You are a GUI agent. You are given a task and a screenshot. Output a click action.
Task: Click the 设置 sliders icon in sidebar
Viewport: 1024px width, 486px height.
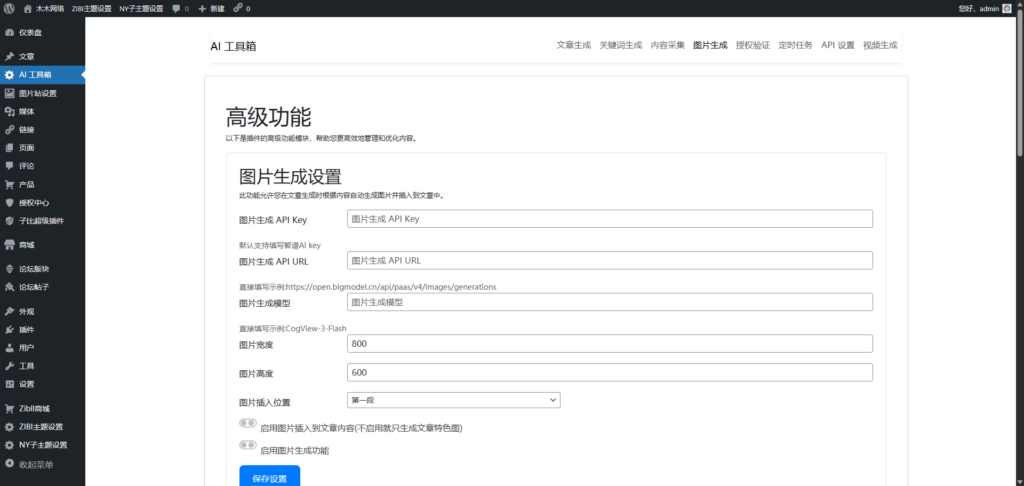[x=9, y=384]
